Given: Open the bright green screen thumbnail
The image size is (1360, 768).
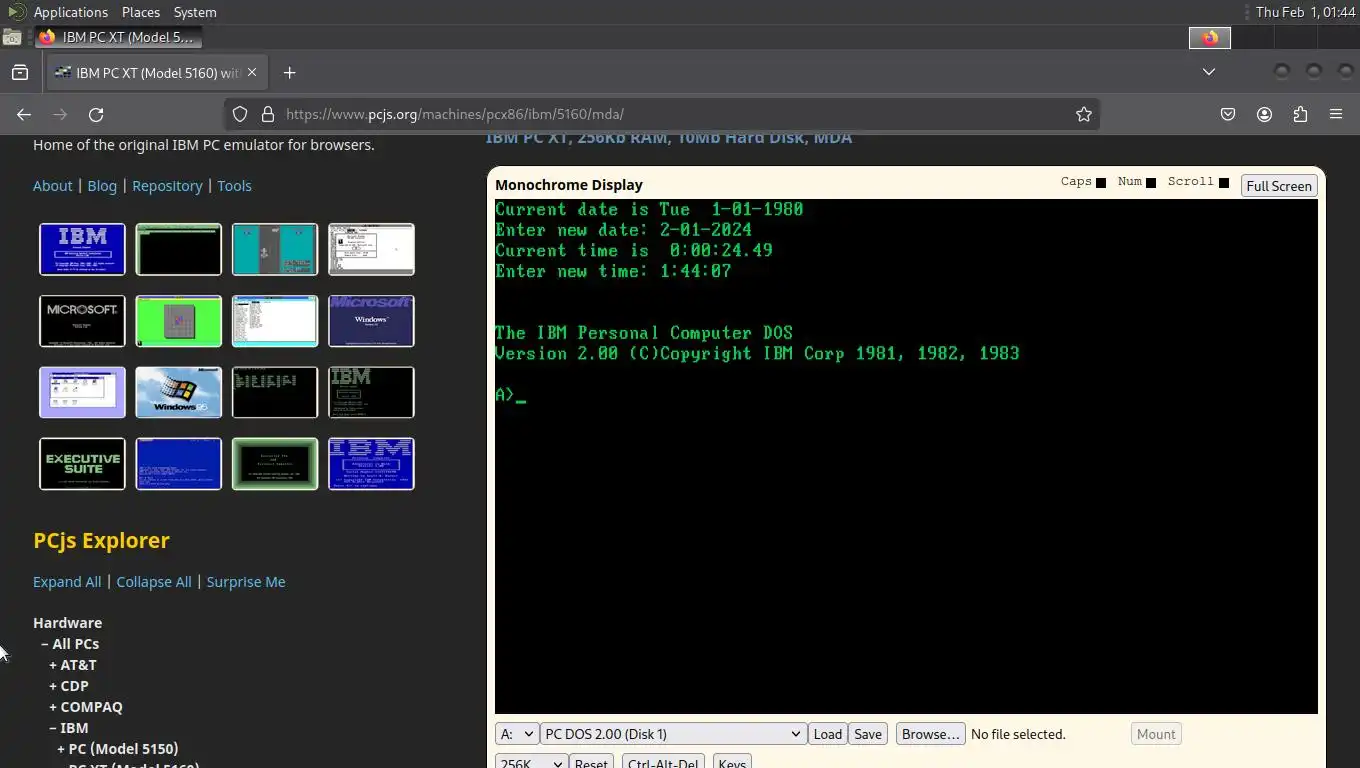Looking at the screenshot, I should click(179, 321).
